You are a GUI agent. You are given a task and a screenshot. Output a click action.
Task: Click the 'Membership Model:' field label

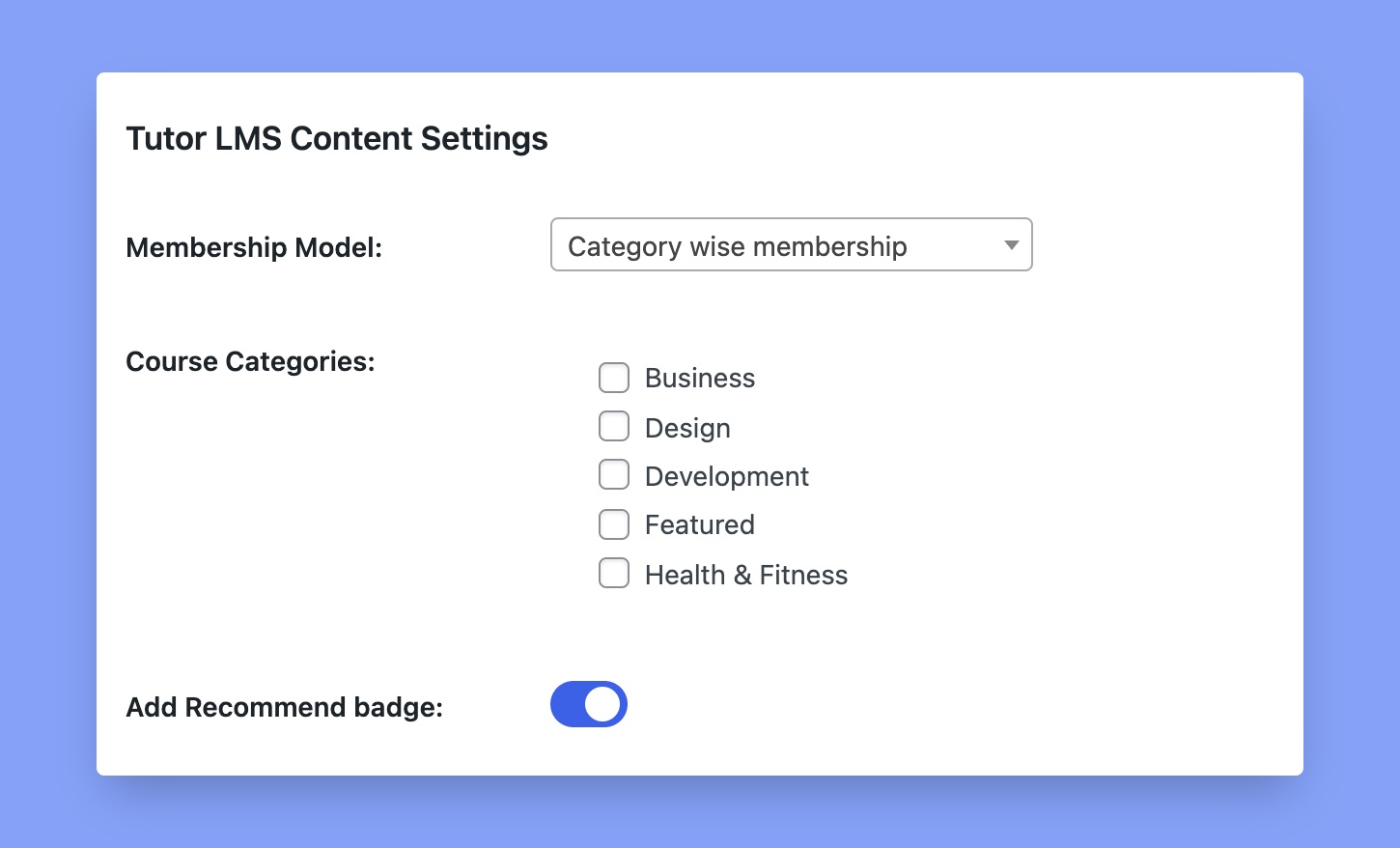[x=254, y=247]
